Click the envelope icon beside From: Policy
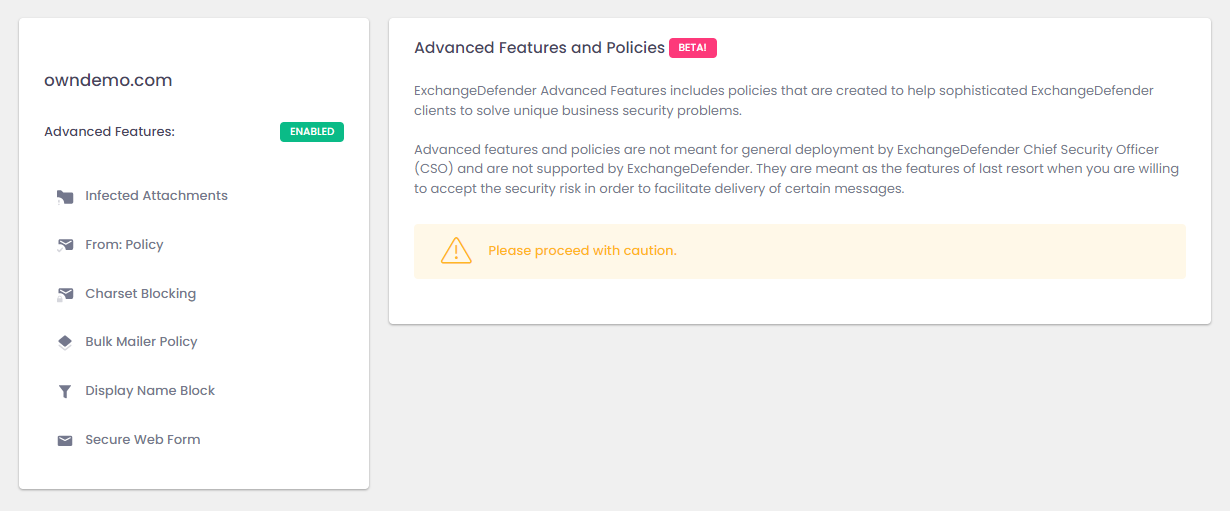The height and width of the screenshot is (511, 1230). tap(65, 245)
